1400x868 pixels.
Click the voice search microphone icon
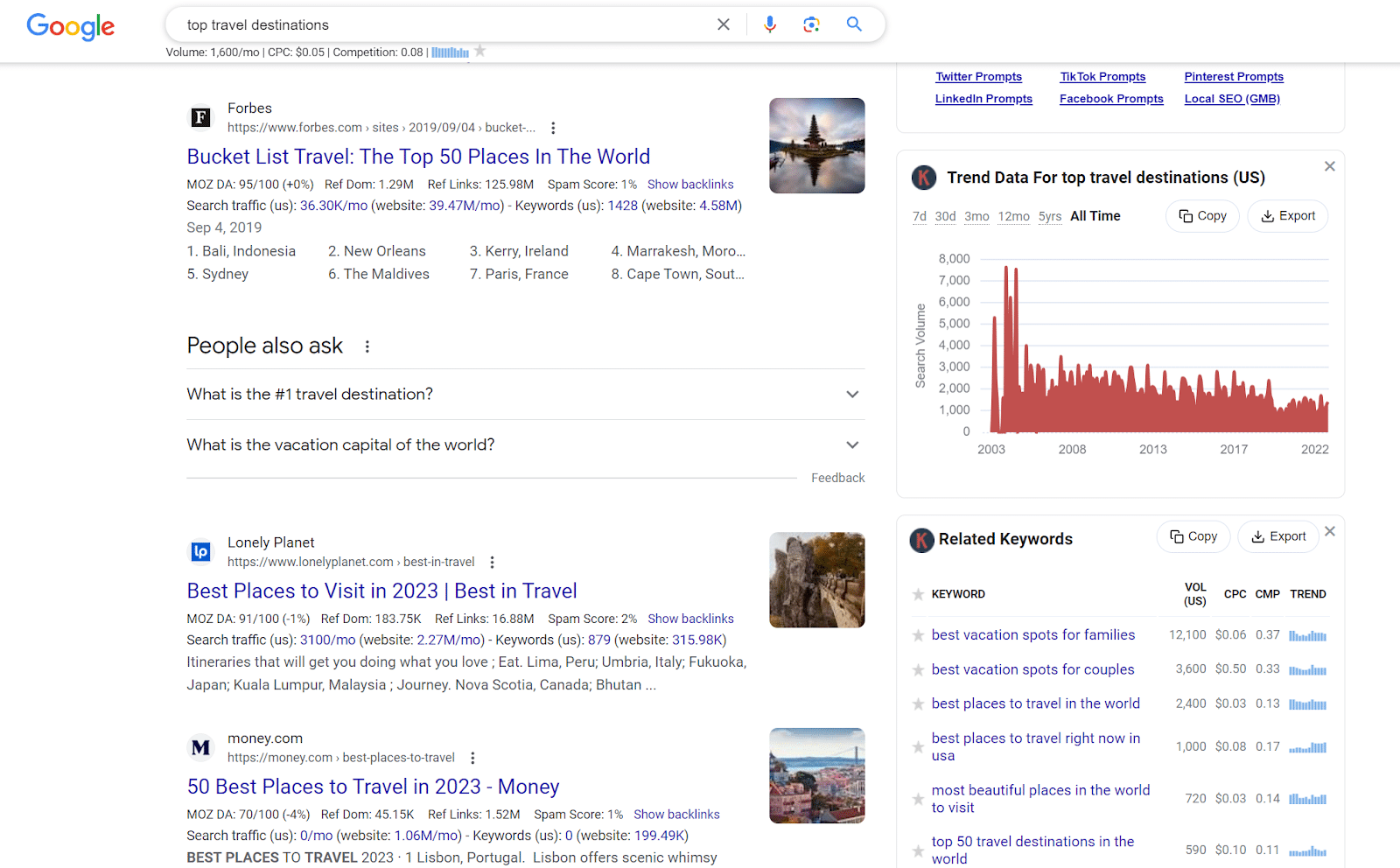point(769,24)
